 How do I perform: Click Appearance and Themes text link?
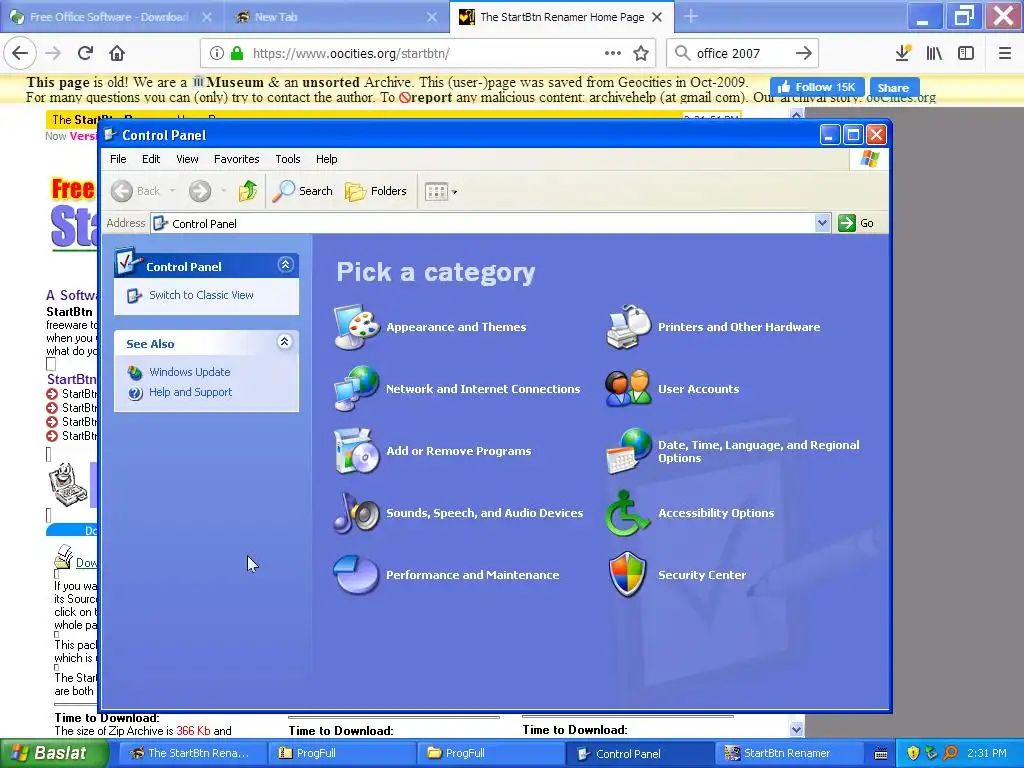click(456, 327)
